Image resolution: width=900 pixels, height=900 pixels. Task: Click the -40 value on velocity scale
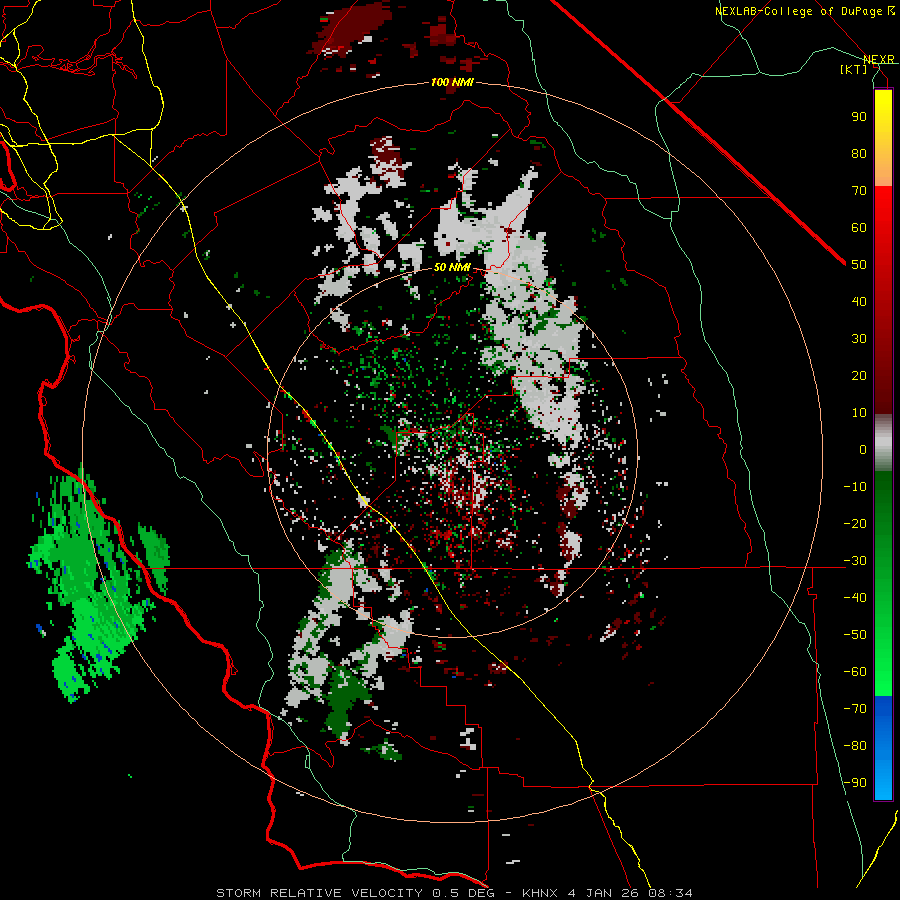855,598
